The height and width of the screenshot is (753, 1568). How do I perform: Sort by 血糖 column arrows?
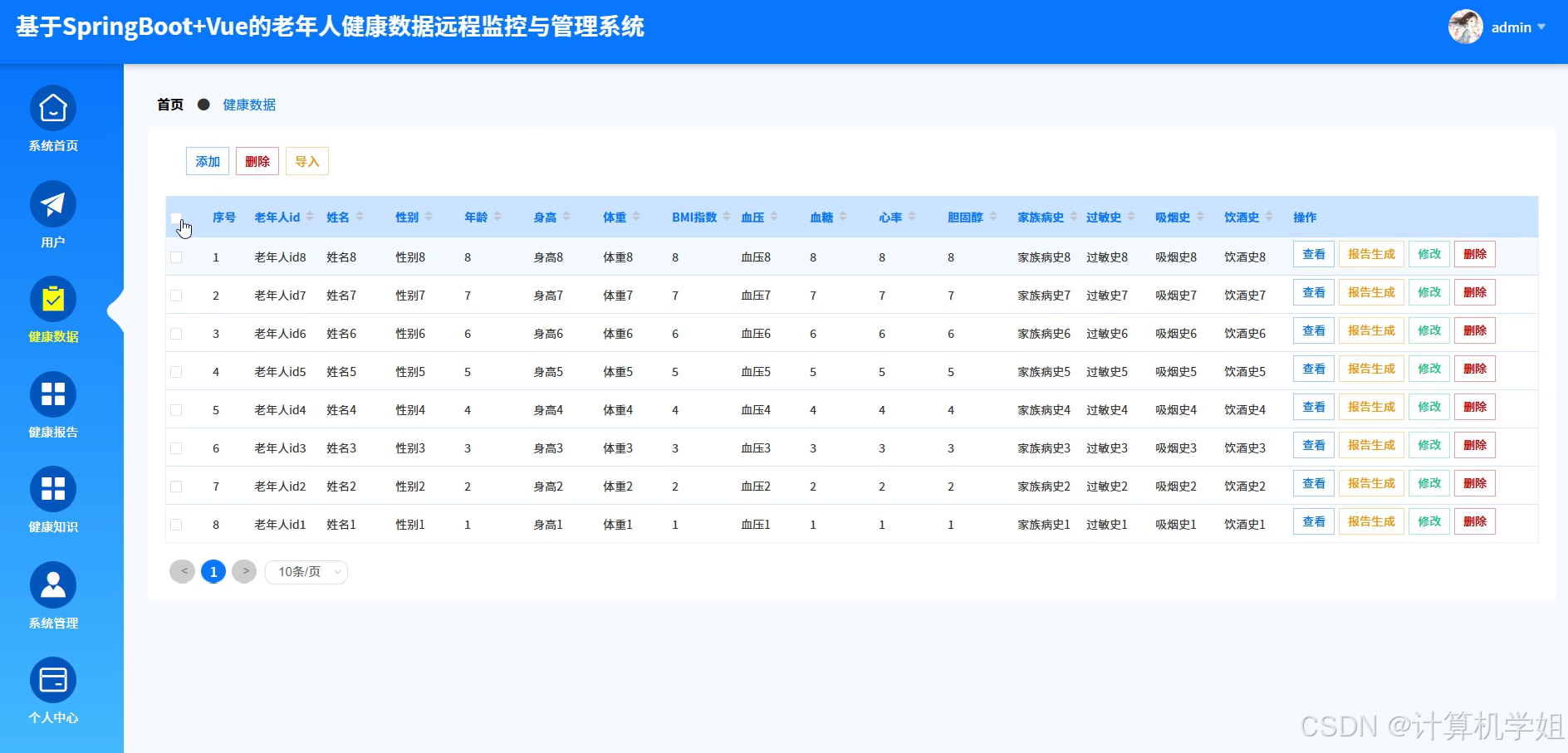point(843,217)
